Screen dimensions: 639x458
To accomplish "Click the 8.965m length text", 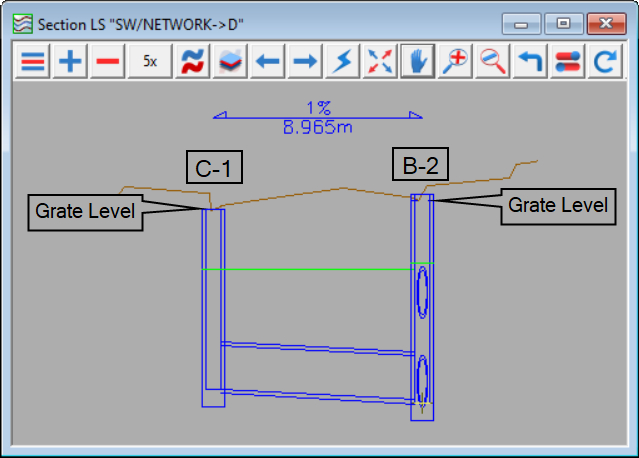I will tap(317, 128).
